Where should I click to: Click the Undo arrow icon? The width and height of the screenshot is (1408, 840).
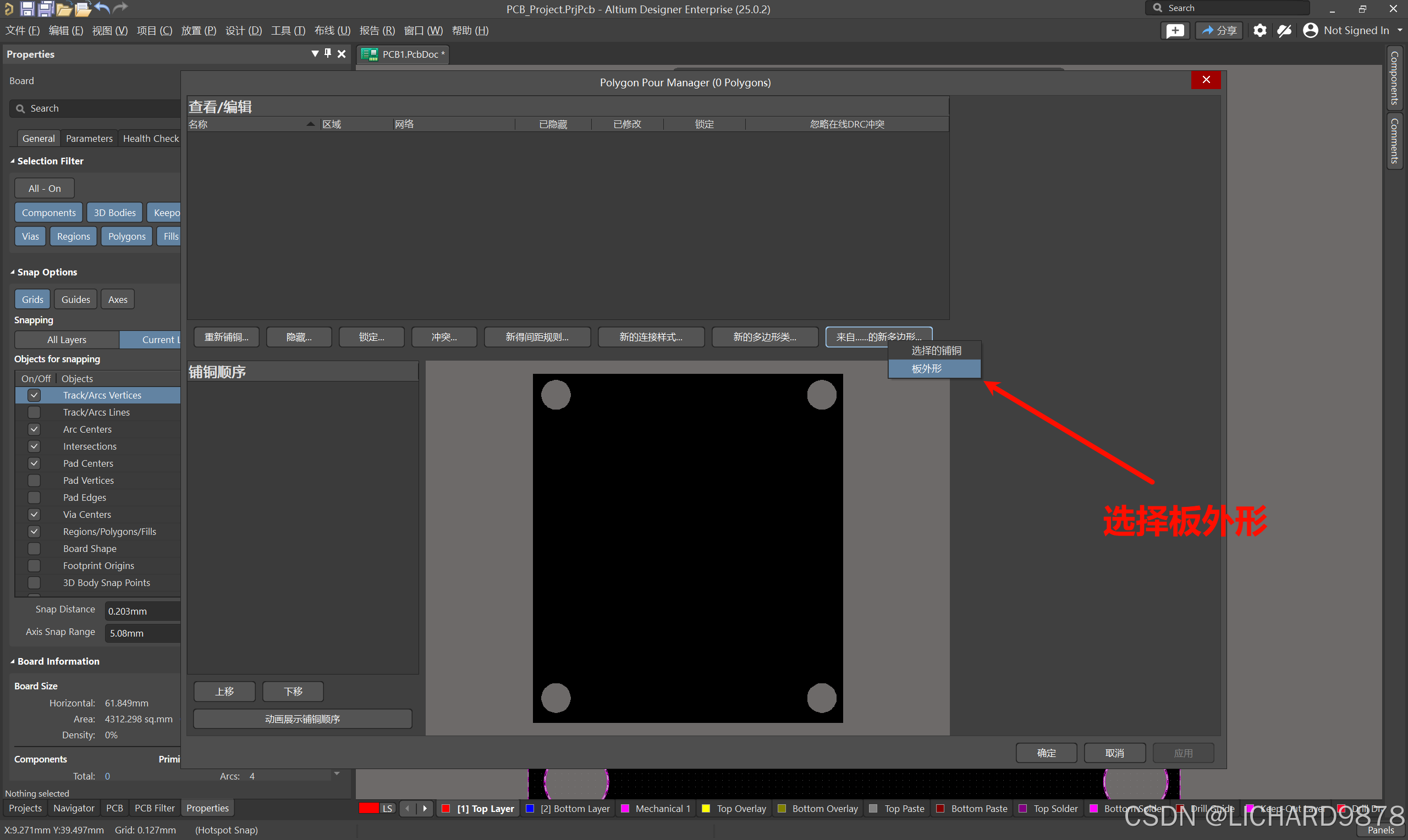click(x=102, y=8)
